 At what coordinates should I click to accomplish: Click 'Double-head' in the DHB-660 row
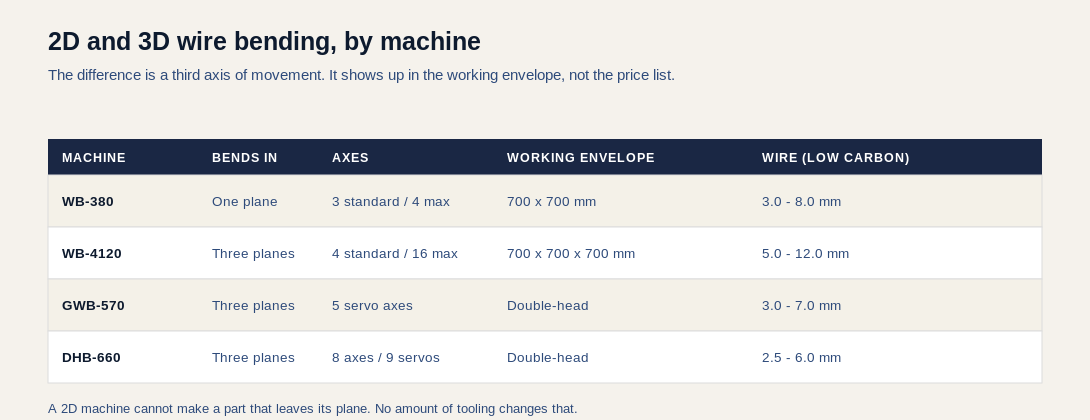tap(548, 358)
